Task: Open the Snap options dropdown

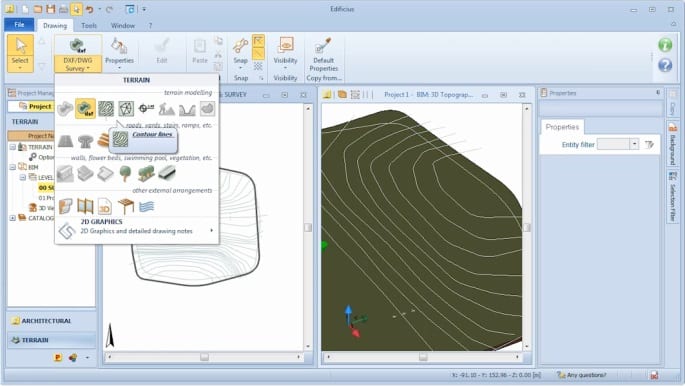Action: coord(240,54)
